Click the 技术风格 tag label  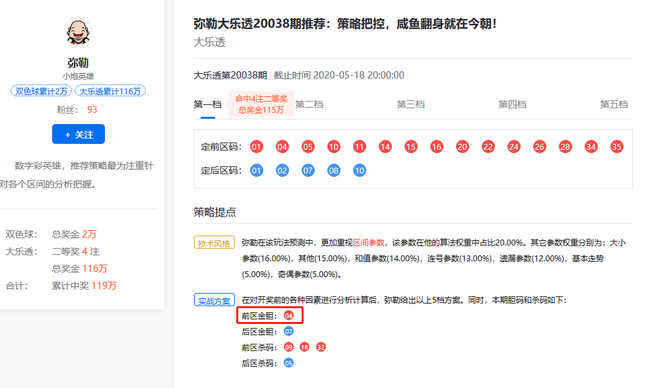(x=214, y=242)
